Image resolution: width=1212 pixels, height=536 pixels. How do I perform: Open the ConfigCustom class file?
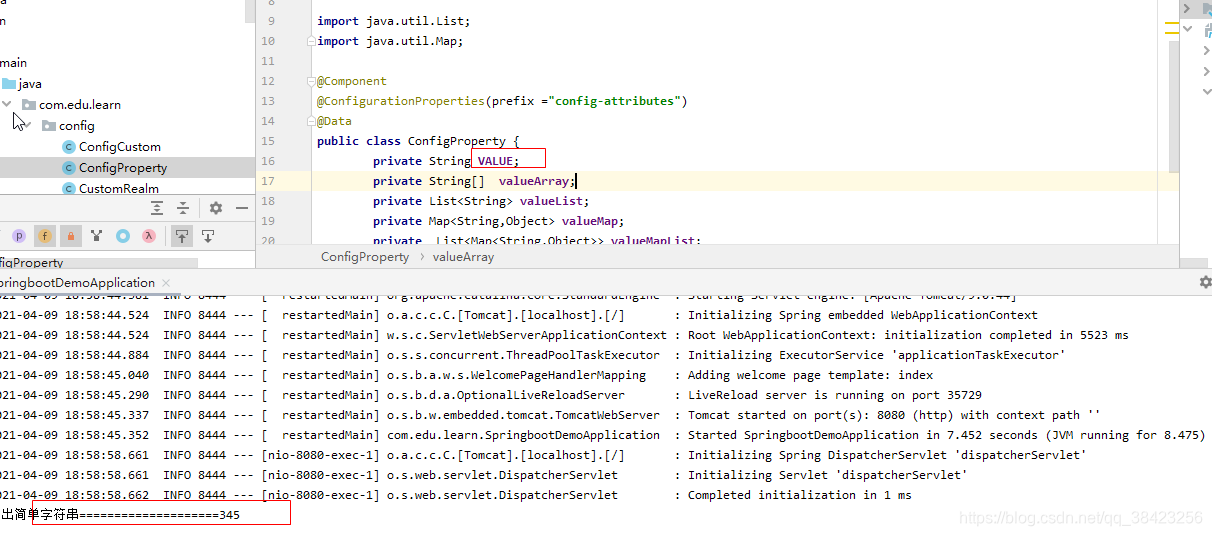pyautogui.click(x=120, y=147)
